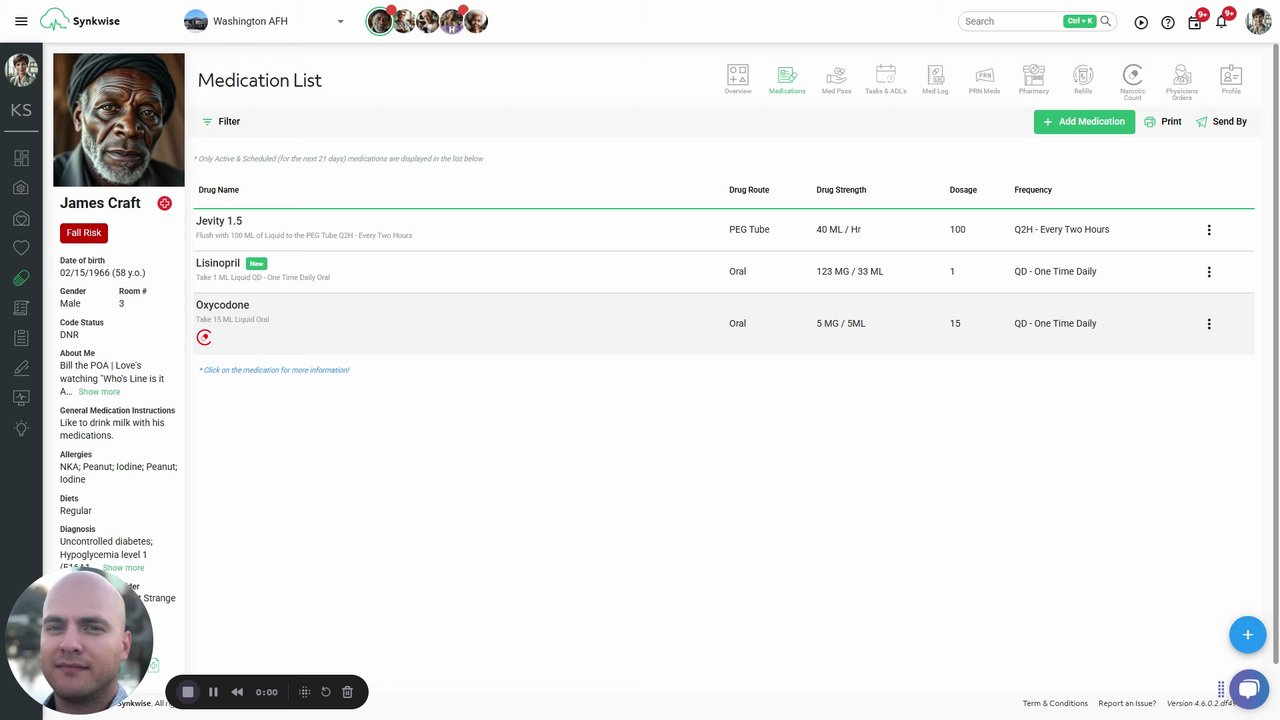
Task: Select the first resident avatar in the top bar
Action: click(x=379, y=21)
